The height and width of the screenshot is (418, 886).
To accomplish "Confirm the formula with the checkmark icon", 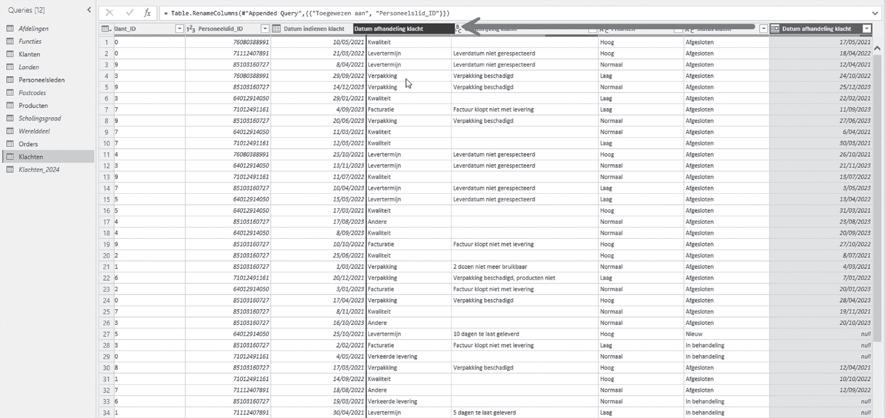I will tap(128, 12).
